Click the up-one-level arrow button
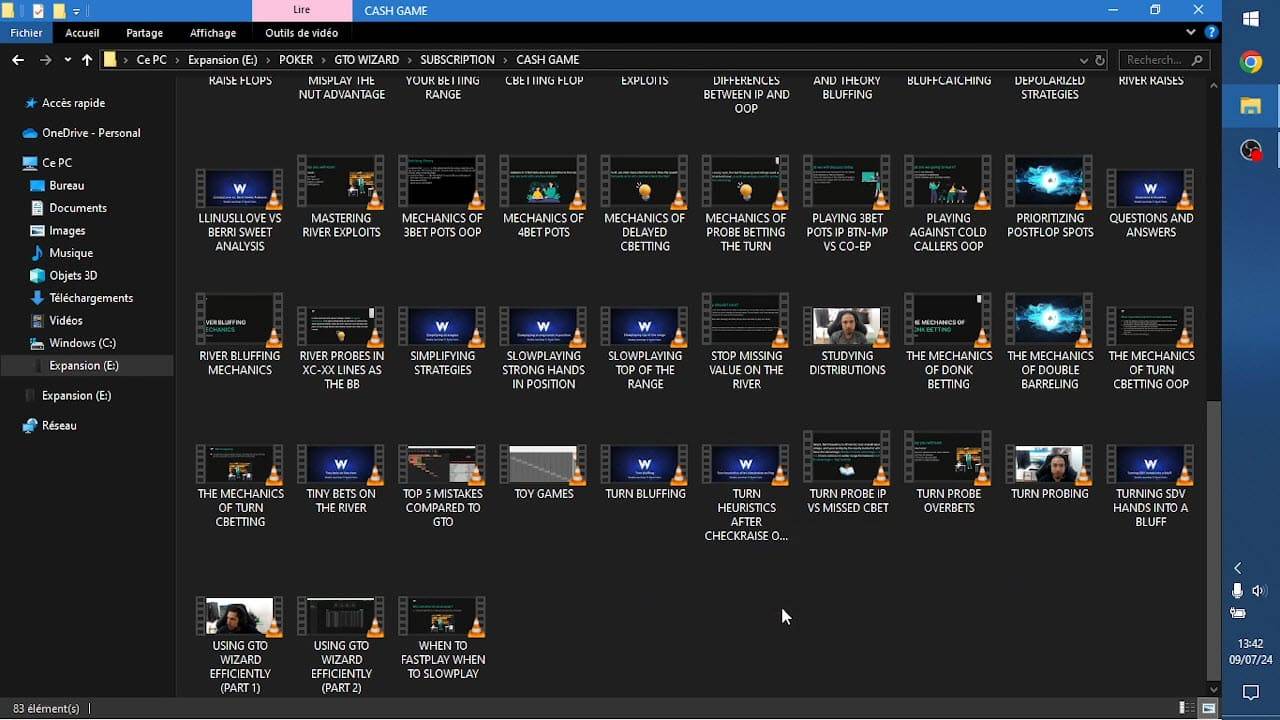The height and width of the screenshot is (720, 1280). click(x=87, y=60)
